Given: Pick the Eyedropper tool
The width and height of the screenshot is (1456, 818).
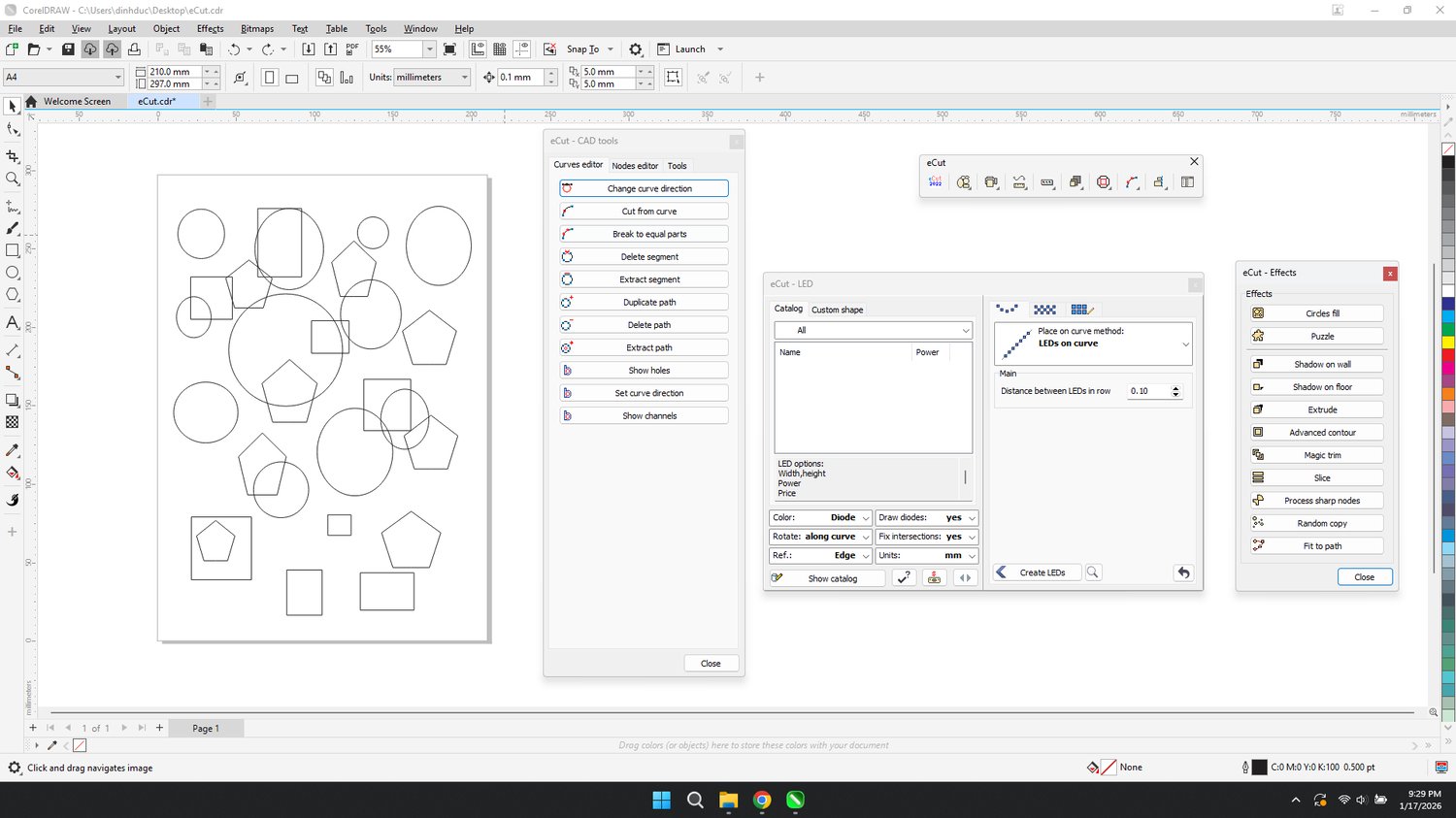Looking at the screenshot, I should [13, 450].
